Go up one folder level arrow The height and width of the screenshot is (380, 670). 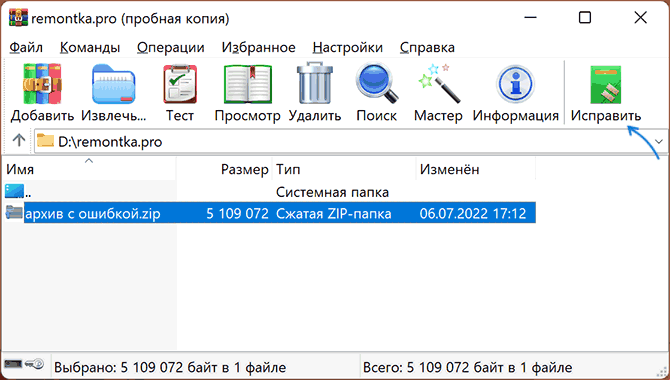pos(18,141)
